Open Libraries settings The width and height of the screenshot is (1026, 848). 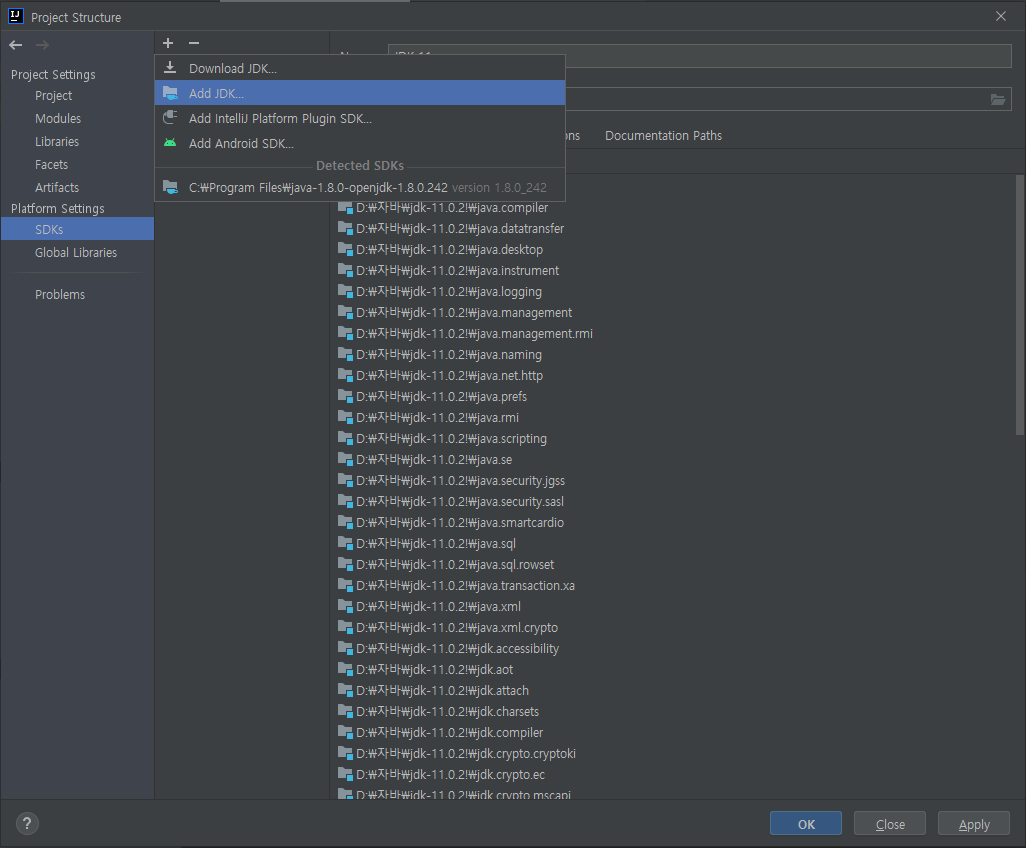tap(57, 141)
